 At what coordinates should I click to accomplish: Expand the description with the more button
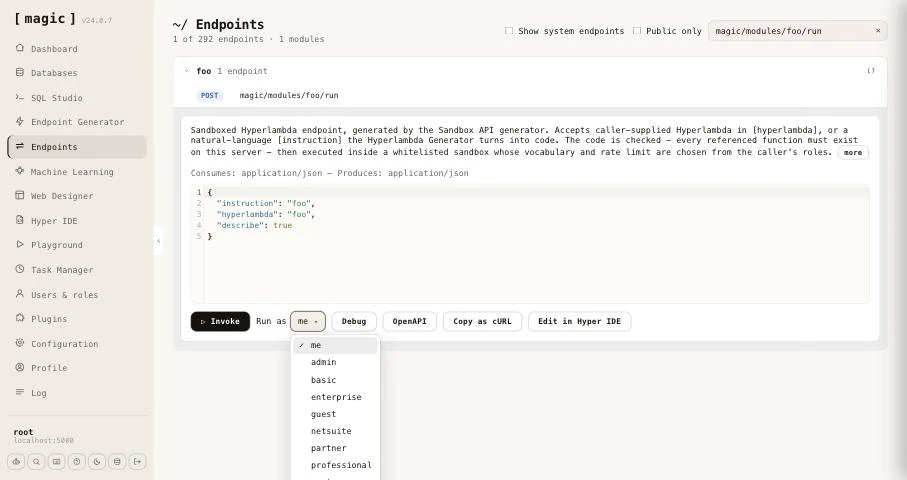(853, 153)
